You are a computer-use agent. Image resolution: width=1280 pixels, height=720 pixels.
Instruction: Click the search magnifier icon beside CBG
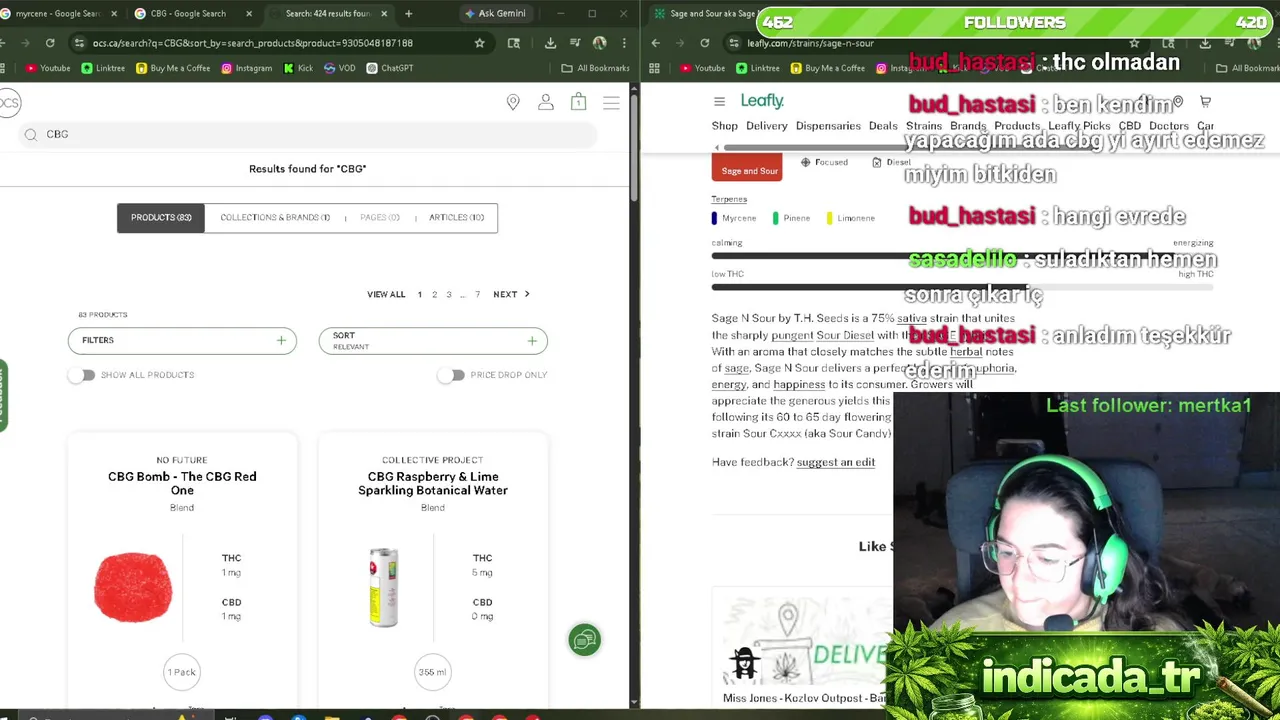[x=31, y=134]
